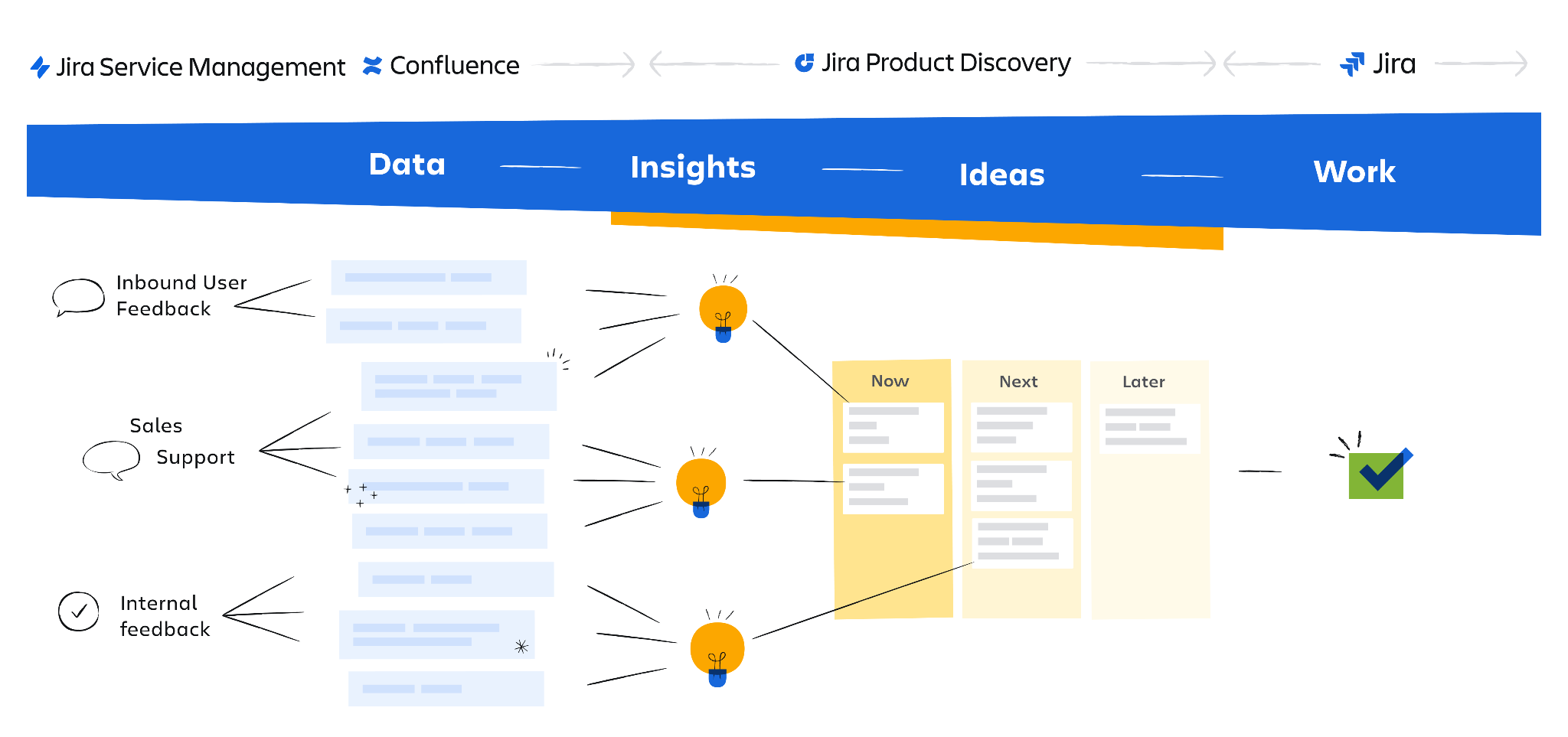Click the middle lightbulb insight icon
This screenshot has width=1568, height=737.
tap(701, 485)
